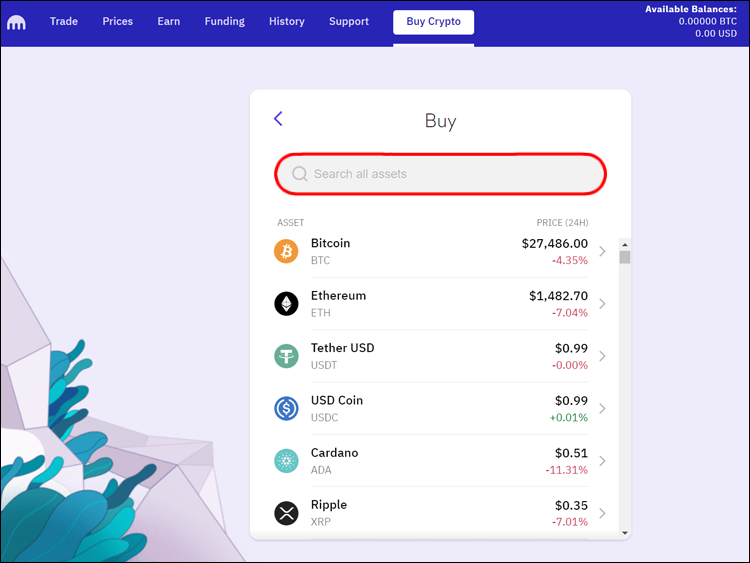The height and width of the screenshot is (563, 750).
Task: Click the Buy Crypto button
Action: click(x=433, y=22)
